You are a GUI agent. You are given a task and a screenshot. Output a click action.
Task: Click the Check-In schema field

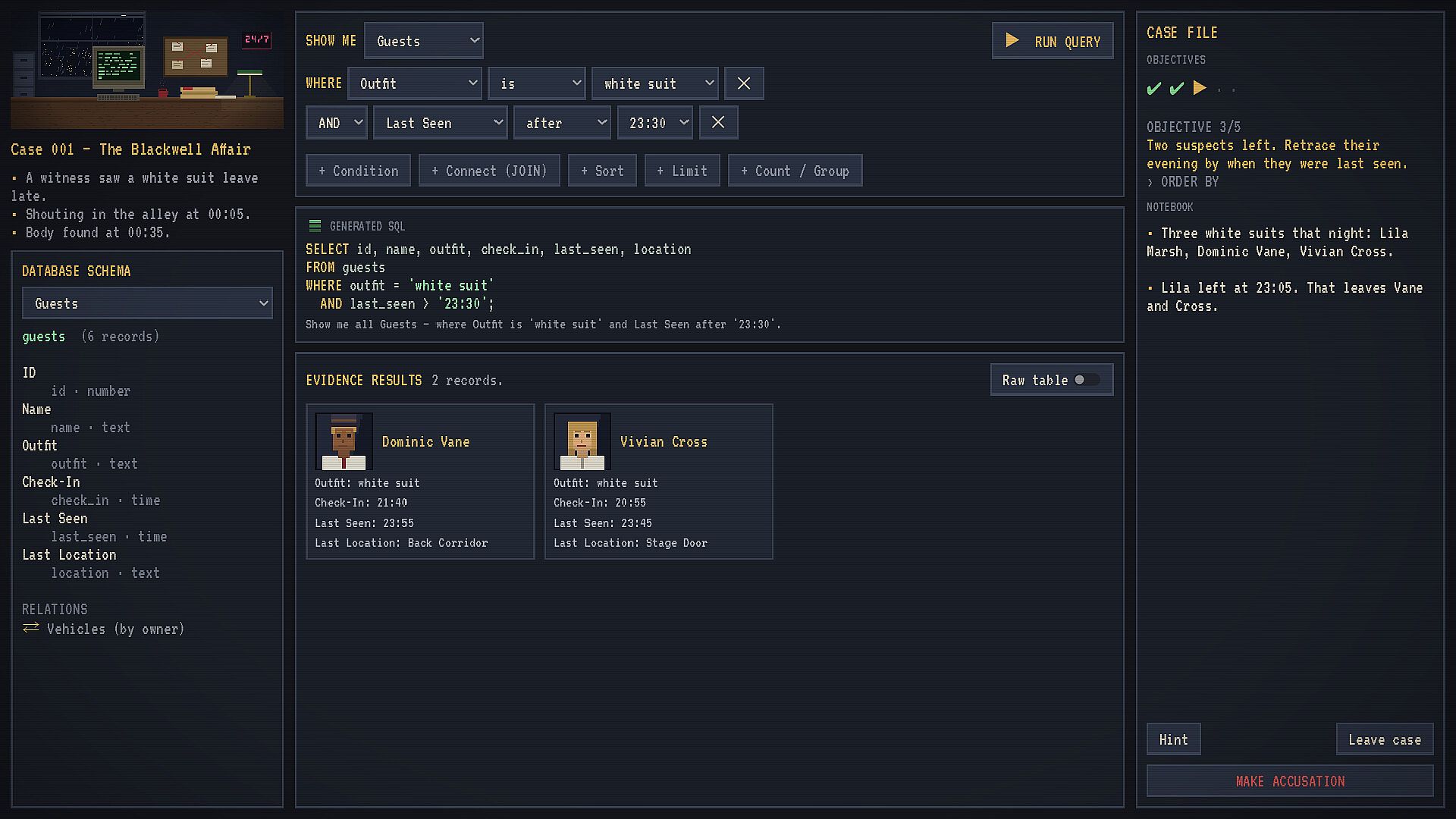point(51,482)
